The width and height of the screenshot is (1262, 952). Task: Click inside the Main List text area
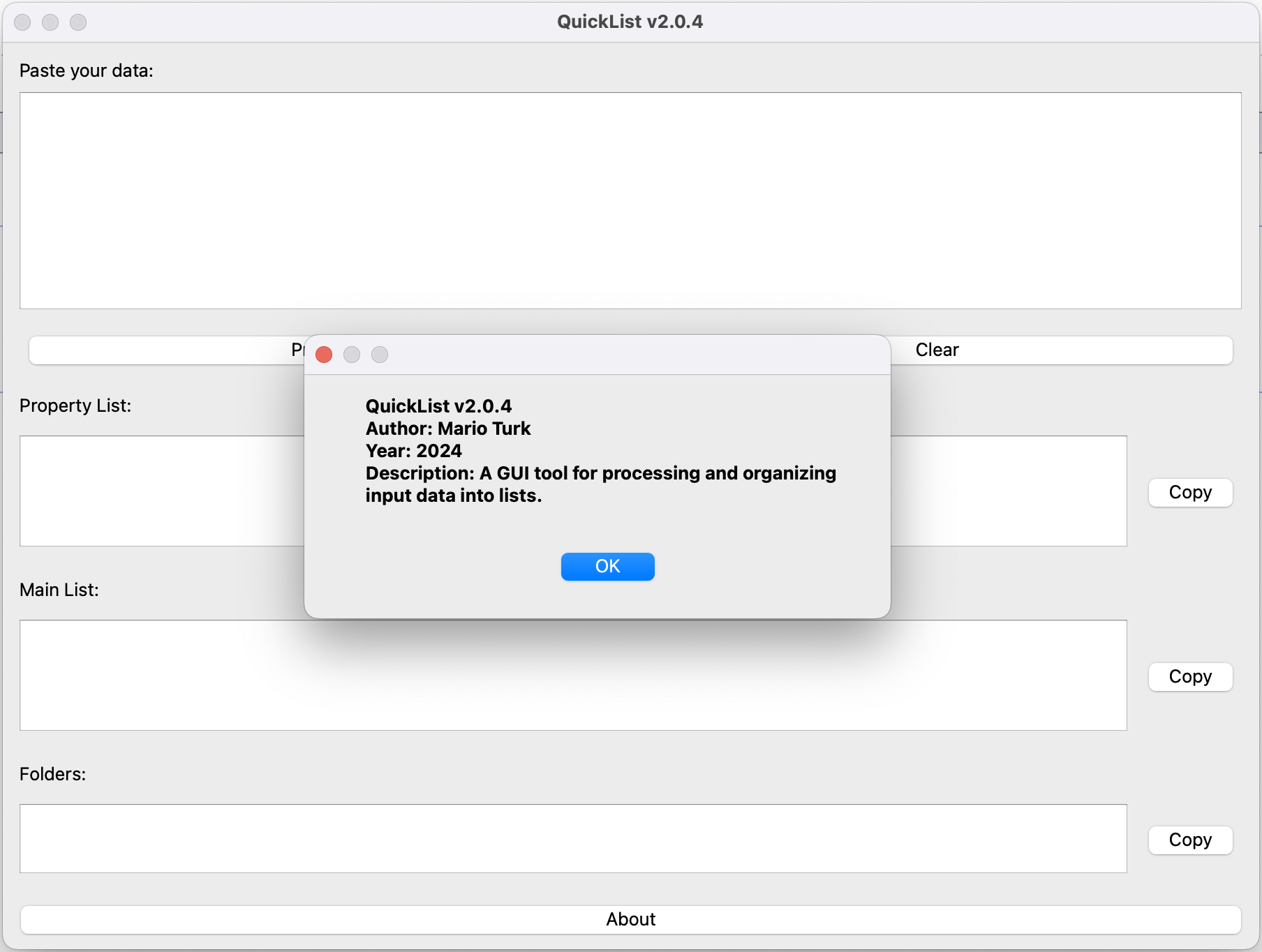[x=558, y=675]
